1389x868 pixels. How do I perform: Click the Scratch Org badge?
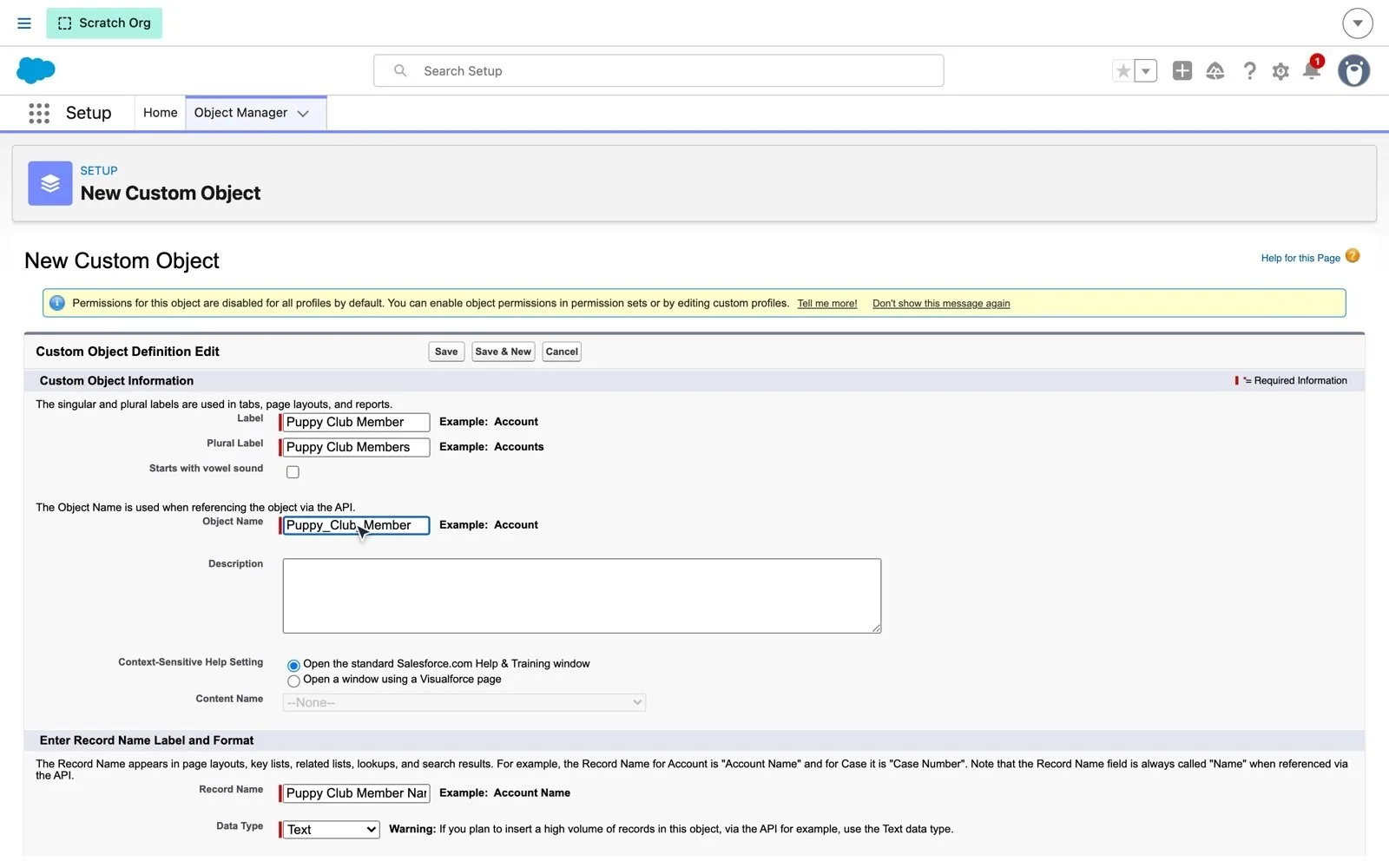(104, 23)
